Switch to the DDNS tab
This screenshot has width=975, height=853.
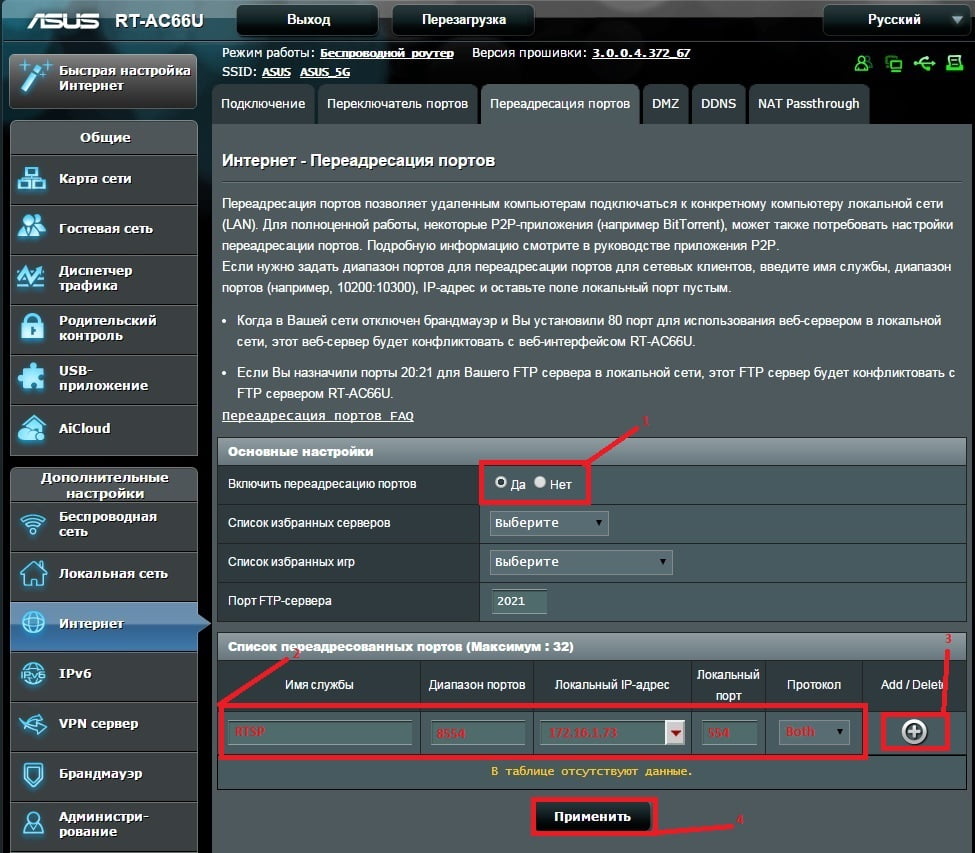tap(718, 104)
